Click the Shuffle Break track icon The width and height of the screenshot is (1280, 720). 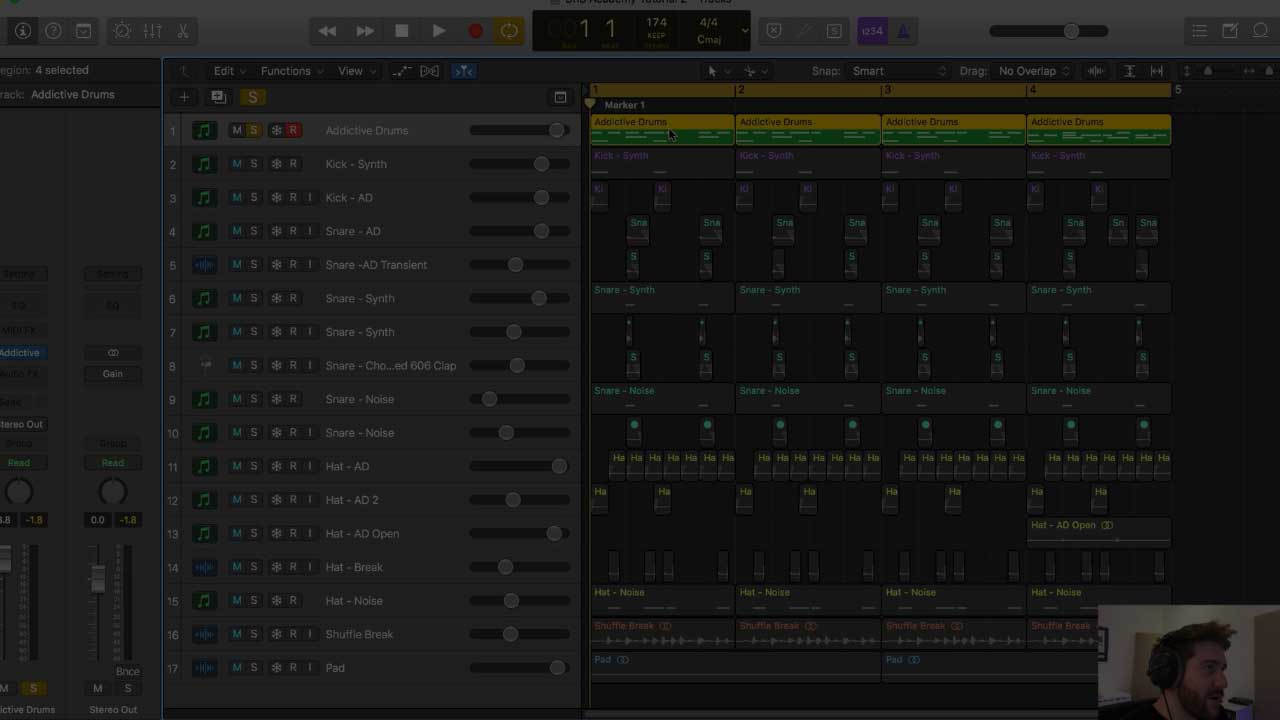(204, 634)
